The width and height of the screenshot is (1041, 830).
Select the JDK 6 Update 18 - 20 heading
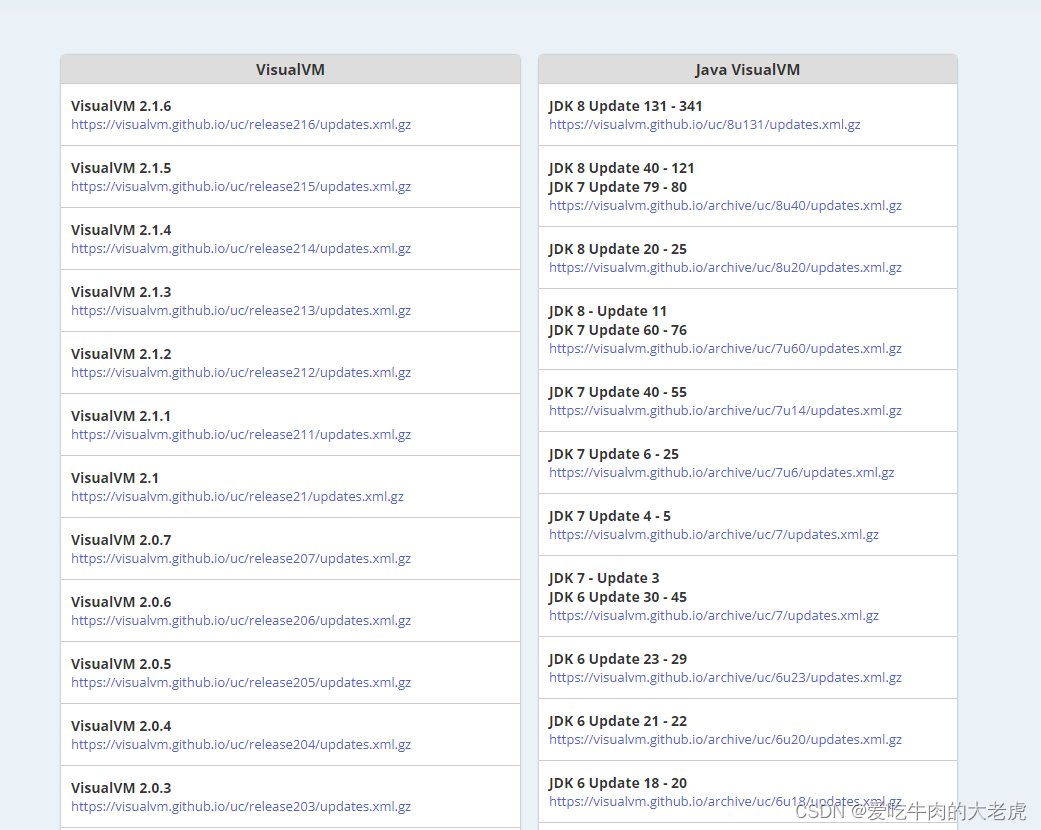coord(617,783)
